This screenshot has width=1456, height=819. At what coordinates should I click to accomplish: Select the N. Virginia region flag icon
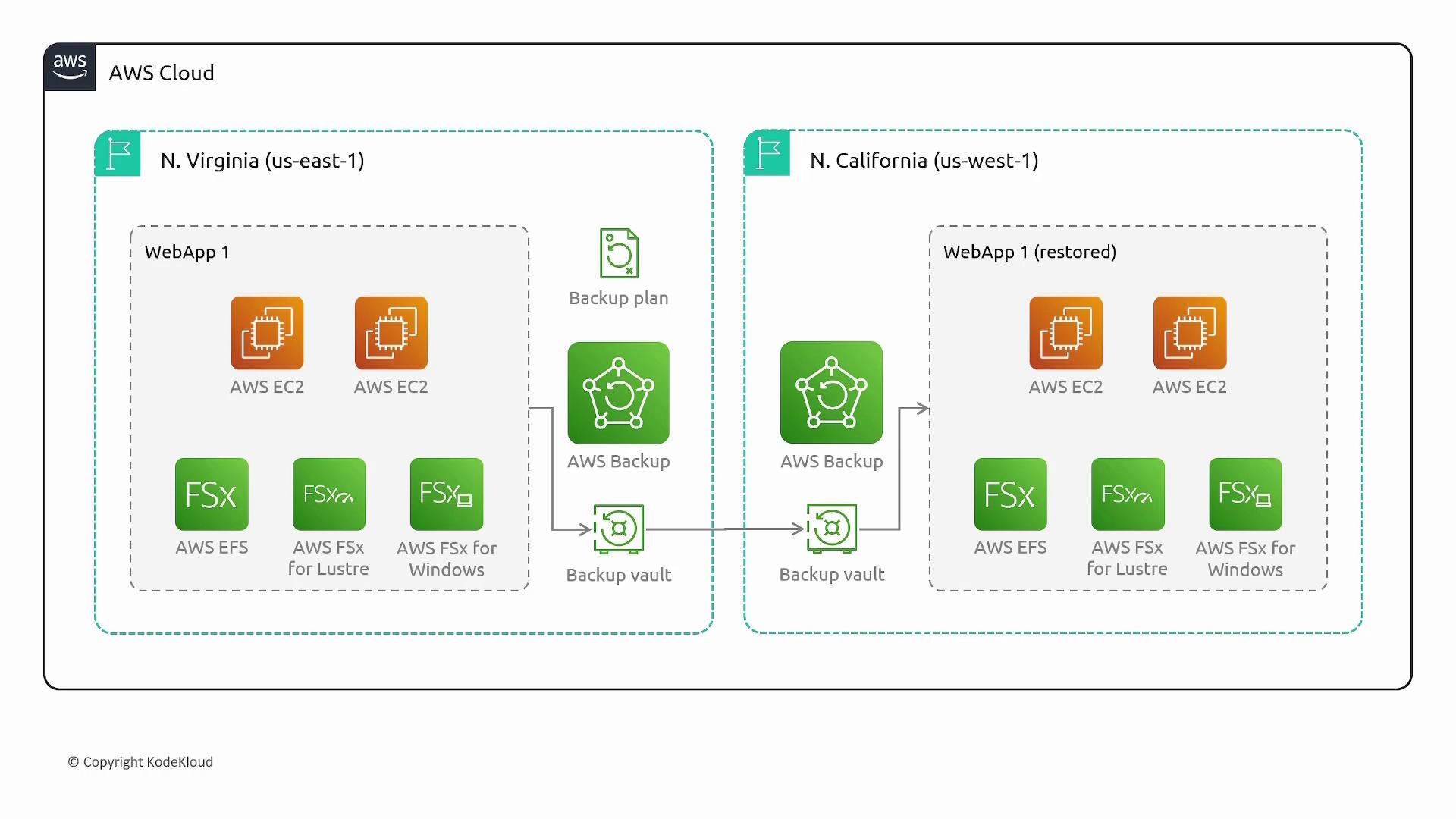[x=118, y=154]
